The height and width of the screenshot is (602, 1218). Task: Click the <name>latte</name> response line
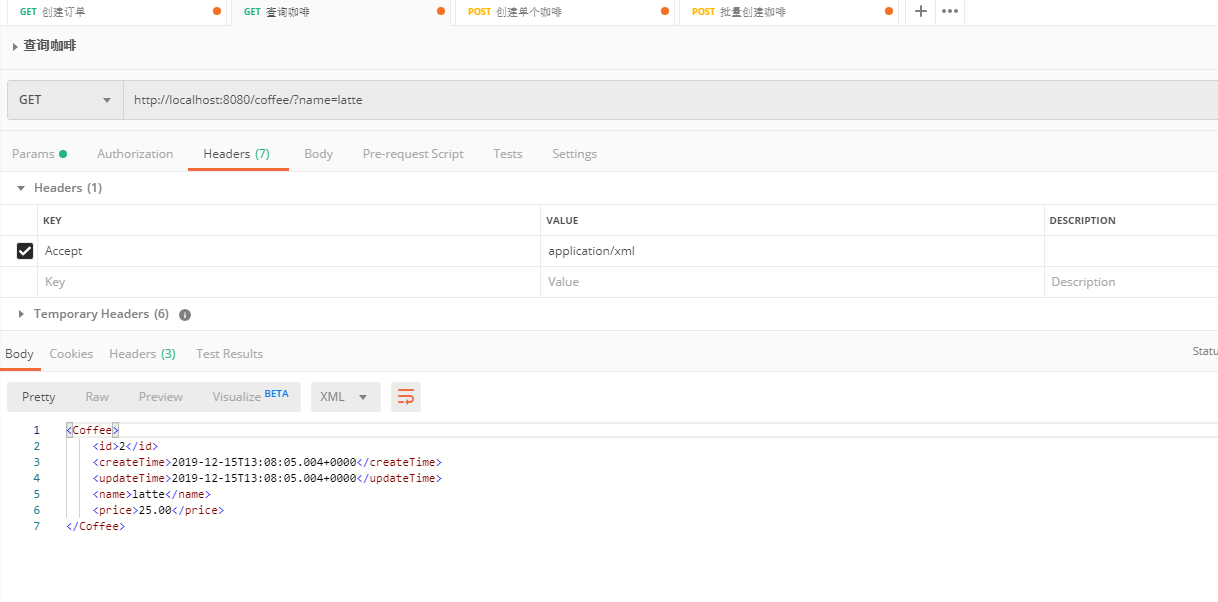tap(151, 494)
